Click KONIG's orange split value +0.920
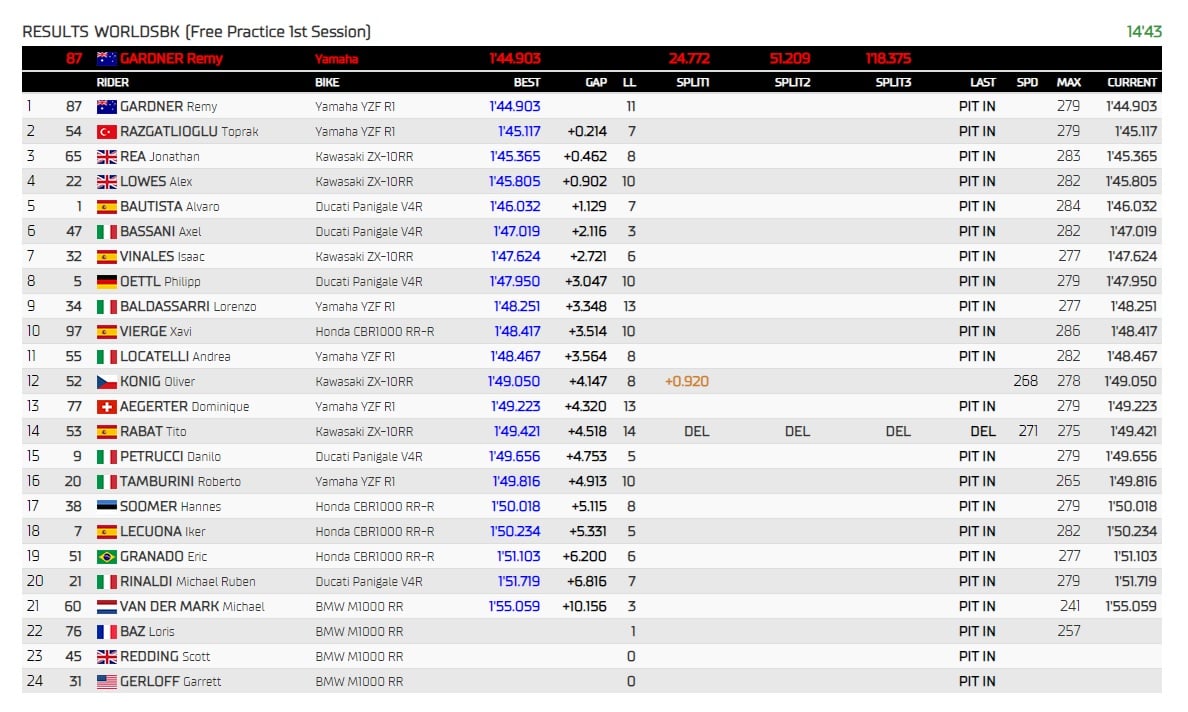The image size is (1188, 712). [687, 382]
